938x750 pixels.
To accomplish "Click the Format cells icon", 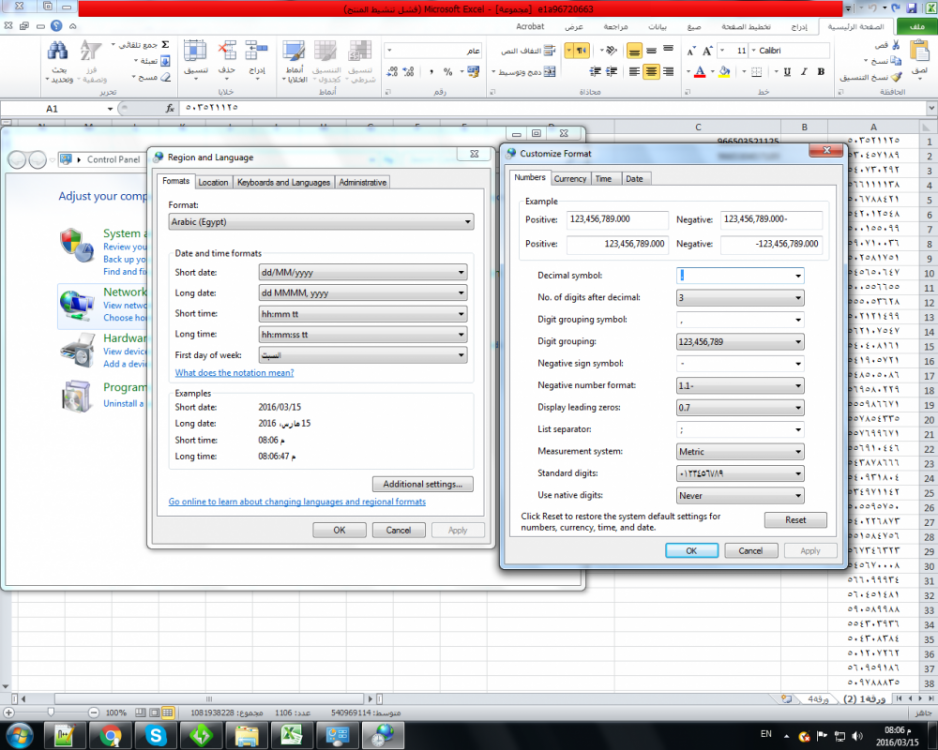I will point(195,50).
